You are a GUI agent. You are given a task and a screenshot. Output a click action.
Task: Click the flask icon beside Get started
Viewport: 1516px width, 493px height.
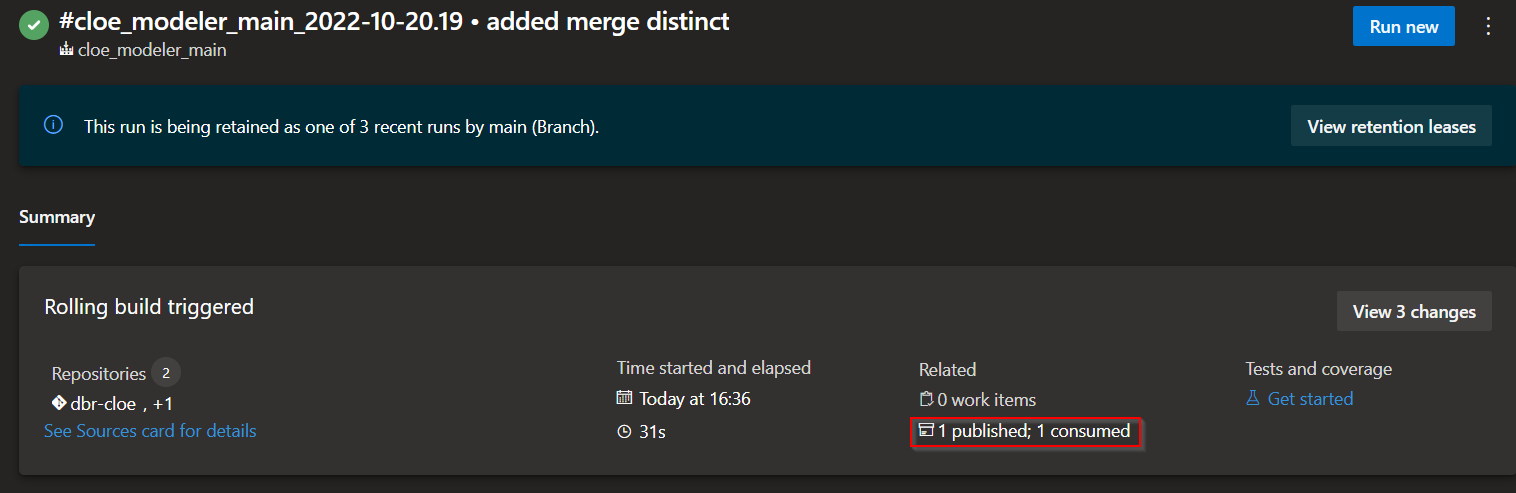point(1253,399)
